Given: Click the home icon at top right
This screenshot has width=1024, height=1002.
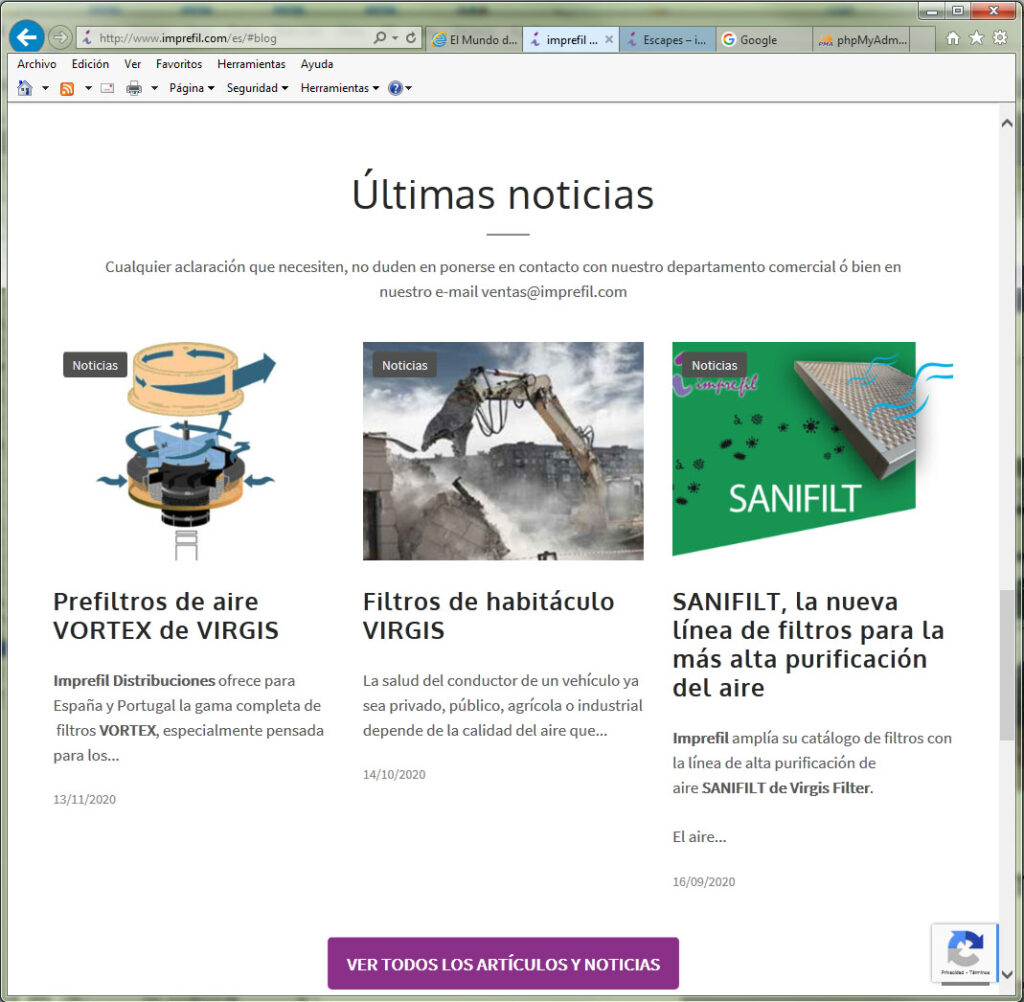Looking at the screenshot, I should click(x=953, y=38).
